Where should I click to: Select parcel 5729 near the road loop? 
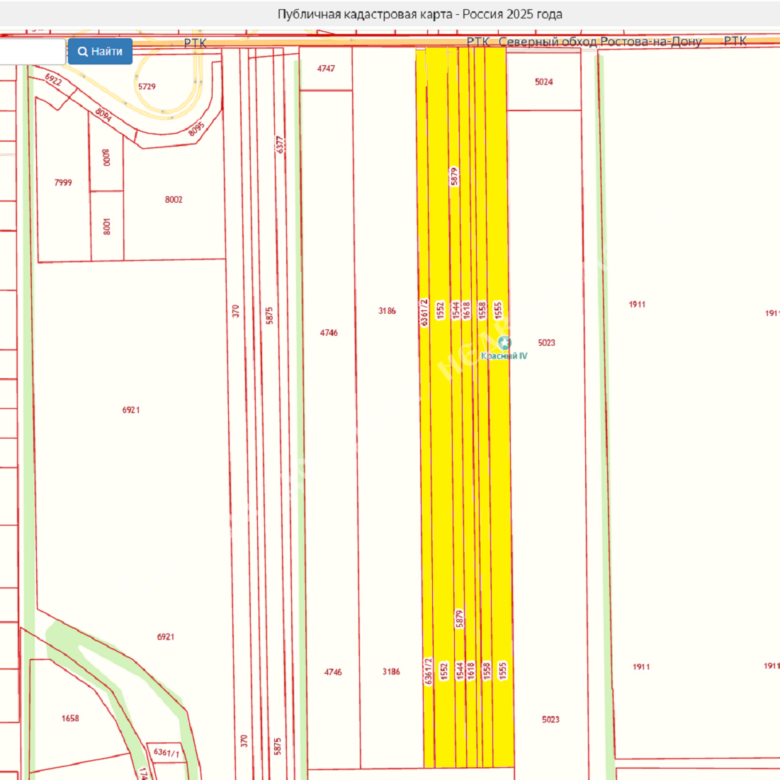(x=147, y=87)
